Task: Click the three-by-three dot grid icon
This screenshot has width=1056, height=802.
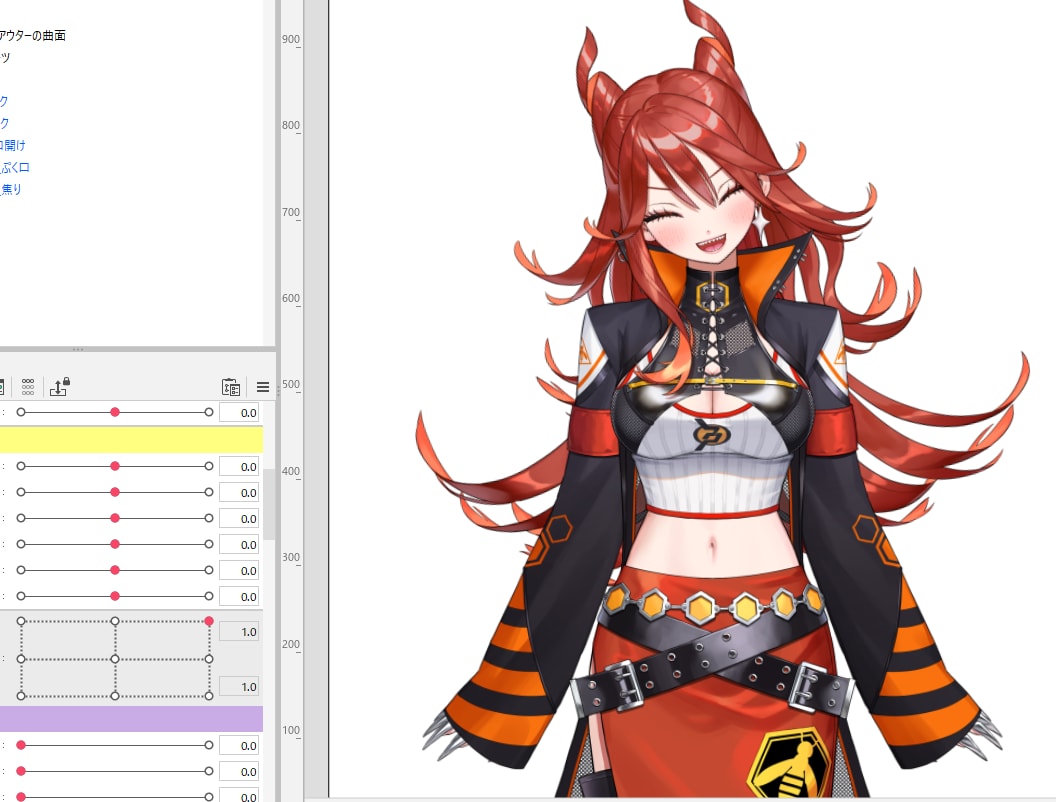Action: click(28, 387)
